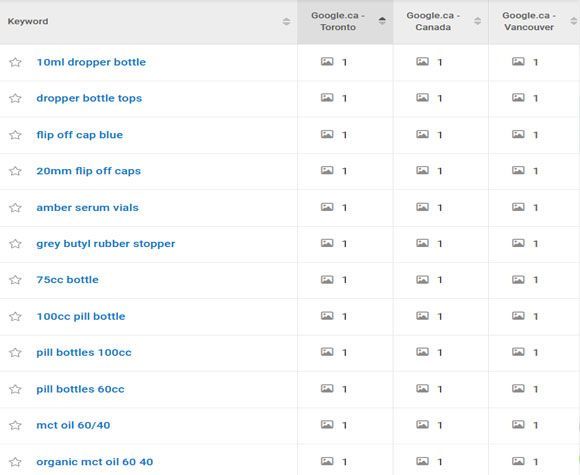Mark 'mct oil 60/40' with the star
The width and height of the screenshot is (580, 475).
pos(15,425)
